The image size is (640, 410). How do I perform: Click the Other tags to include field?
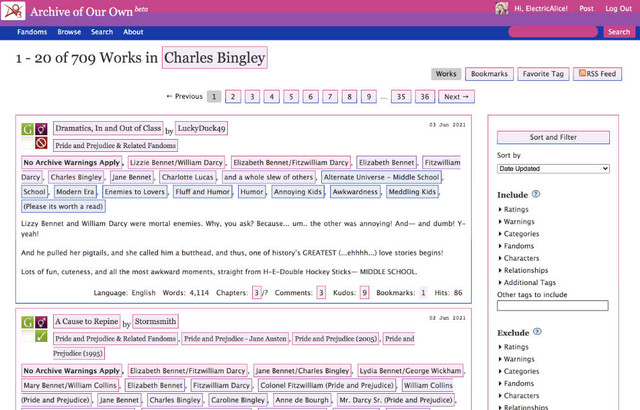point(553,306)
